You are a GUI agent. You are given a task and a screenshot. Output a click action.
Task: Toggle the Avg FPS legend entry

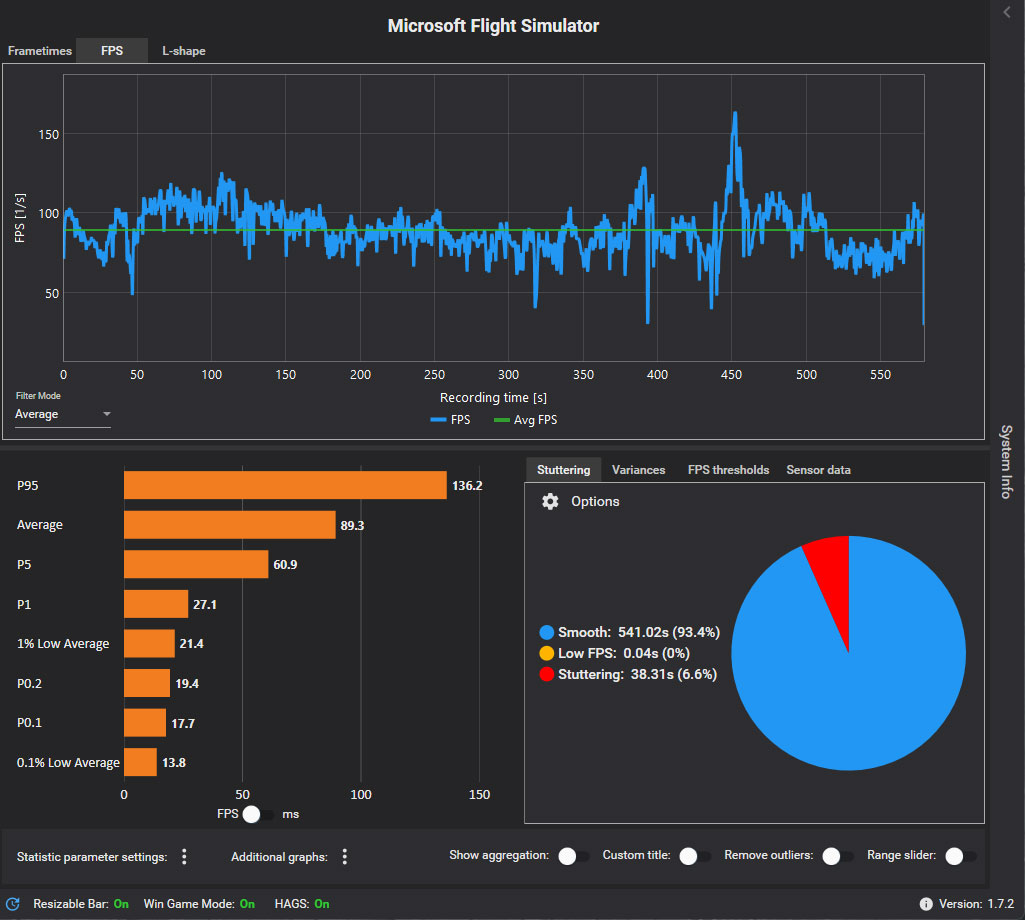click(526, 420)
